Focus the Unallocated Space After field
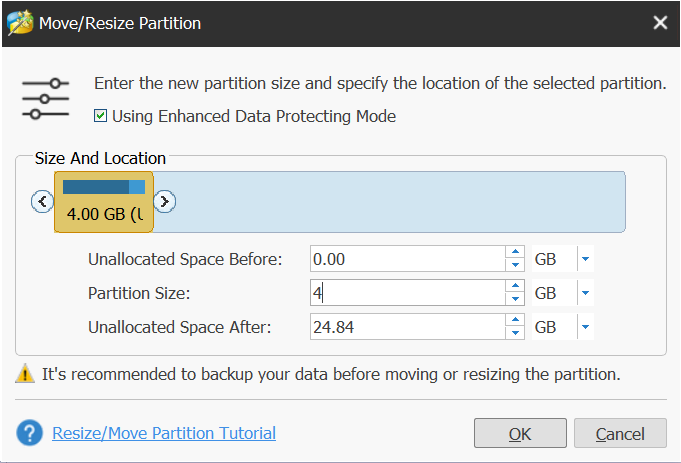Screen dimensions: 681x463 pyautogui.click(x=405, y=327)
